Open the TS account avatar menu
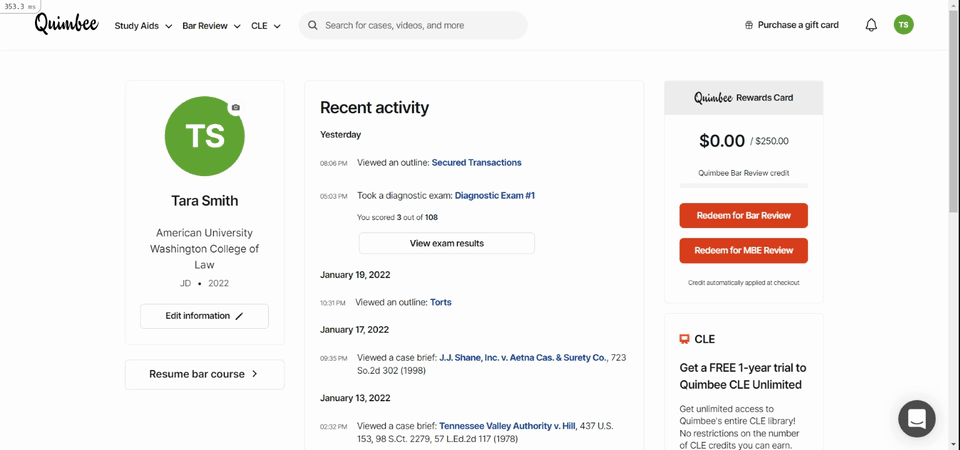Viewport: 960px width, 450px height. click(903, 25)
